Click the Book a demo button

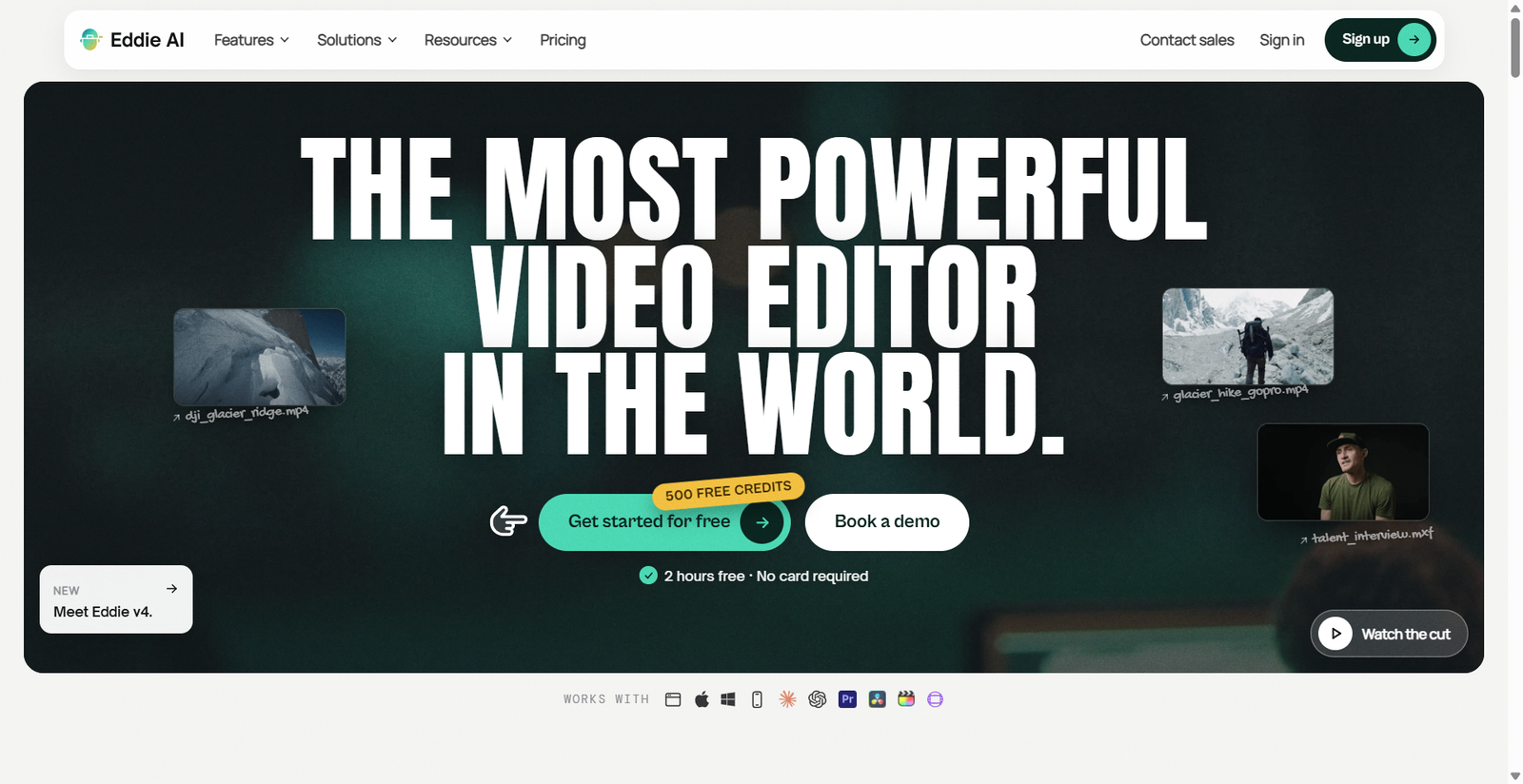[x=887, y=521]
